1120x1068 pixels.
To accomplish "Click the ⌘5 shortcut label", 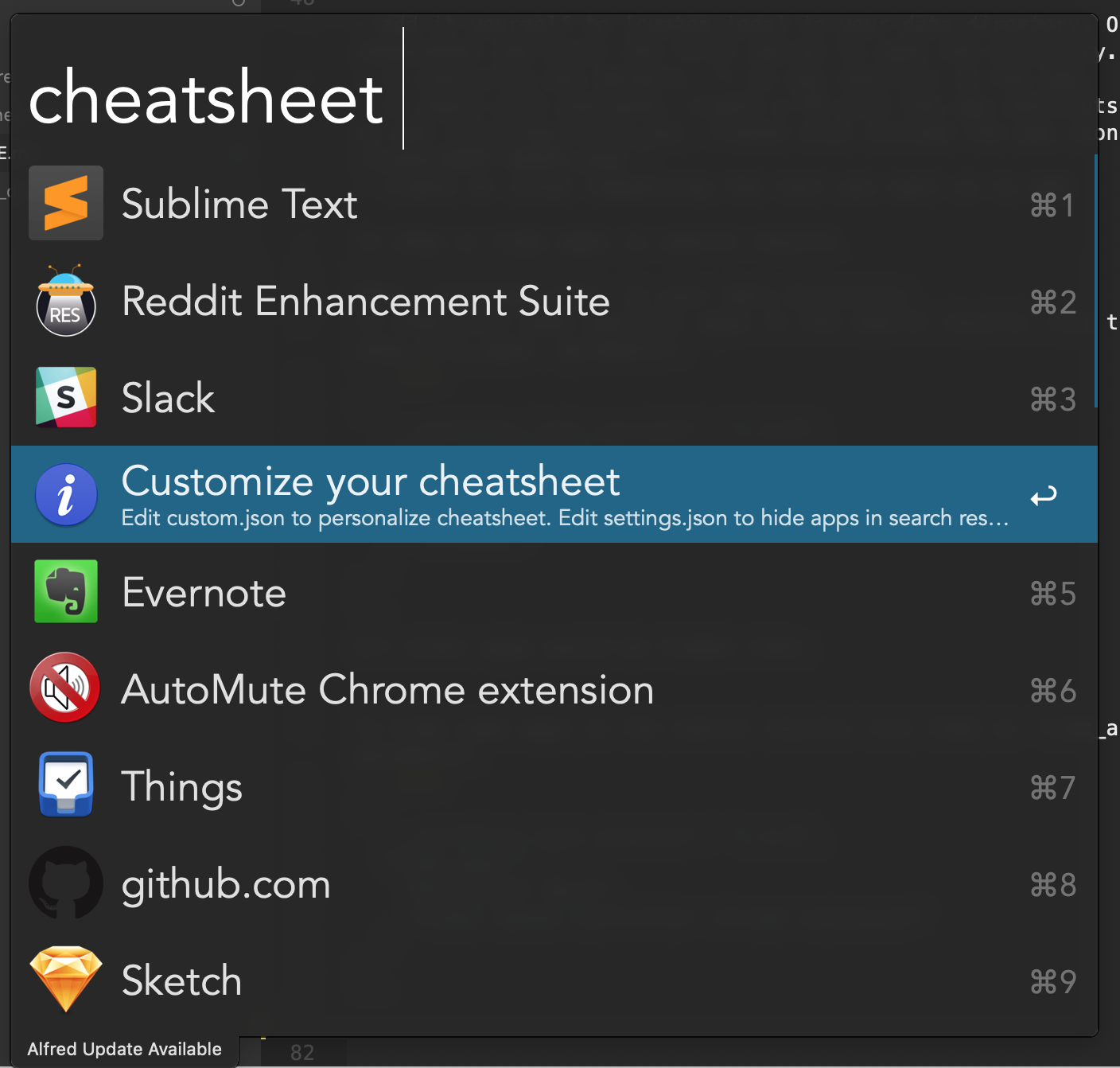I will [1052, 594].
